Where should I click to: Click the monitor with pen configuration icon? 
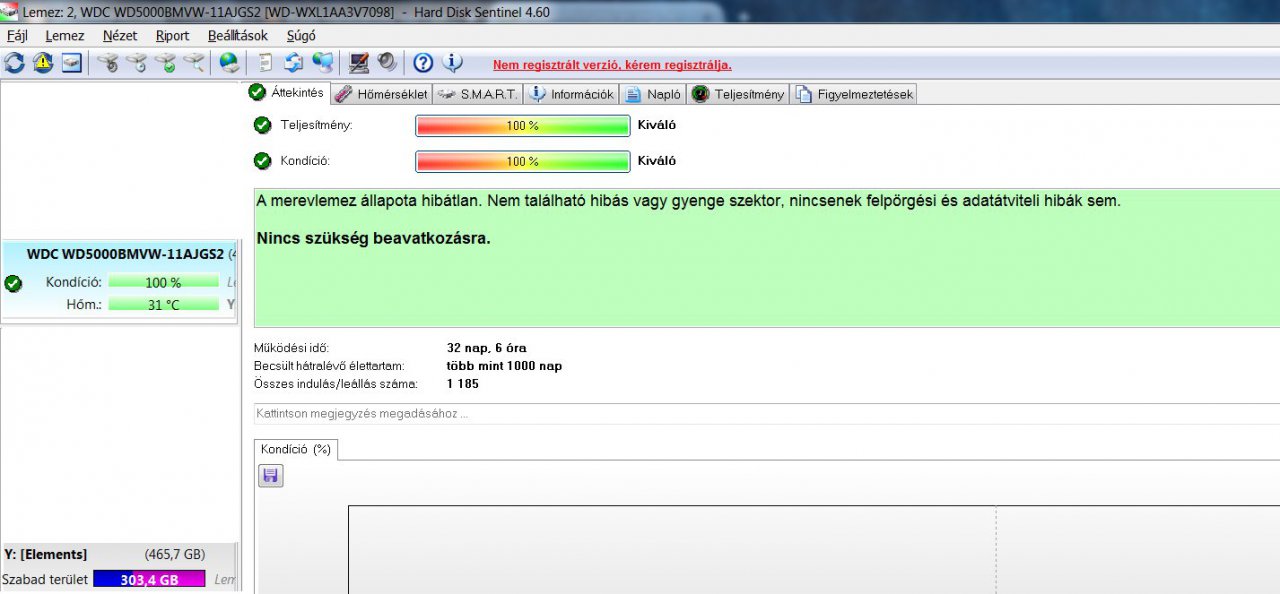pos(359,63)
